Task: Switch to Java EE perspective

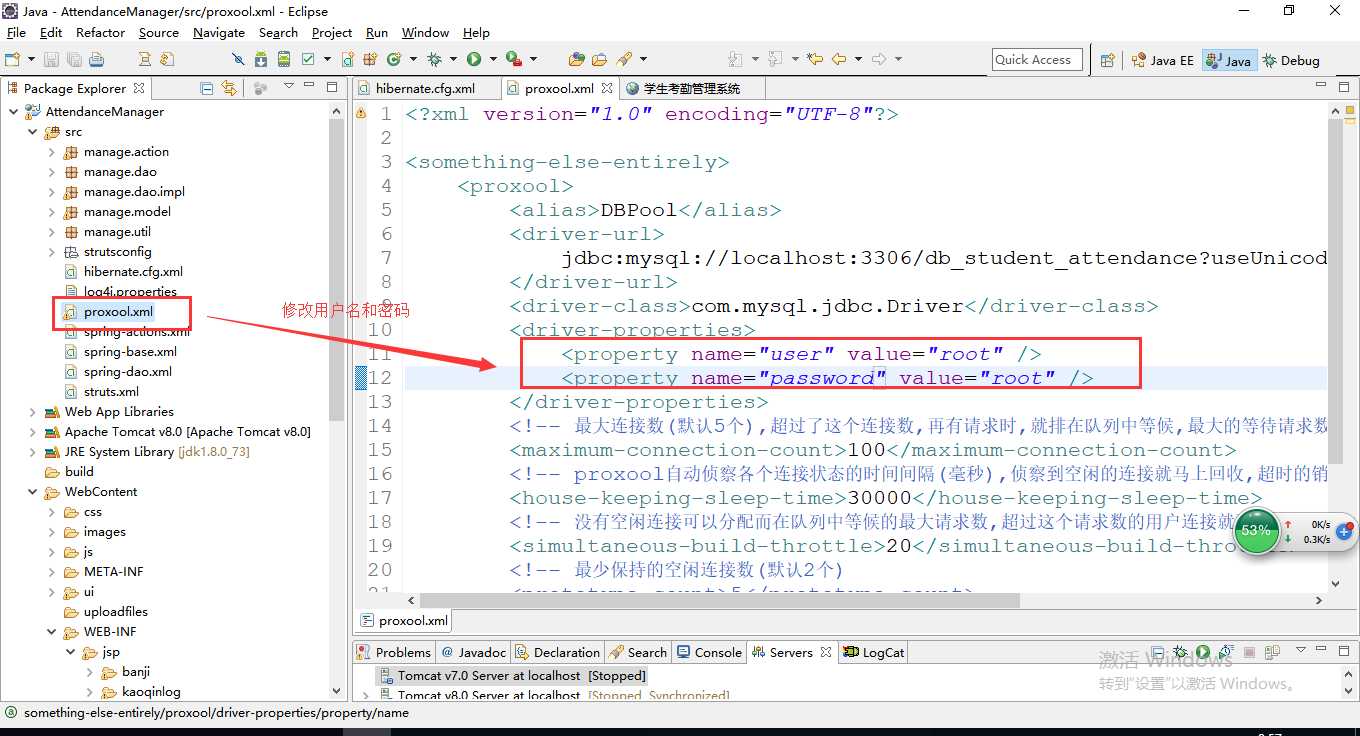Action: 1162,60
